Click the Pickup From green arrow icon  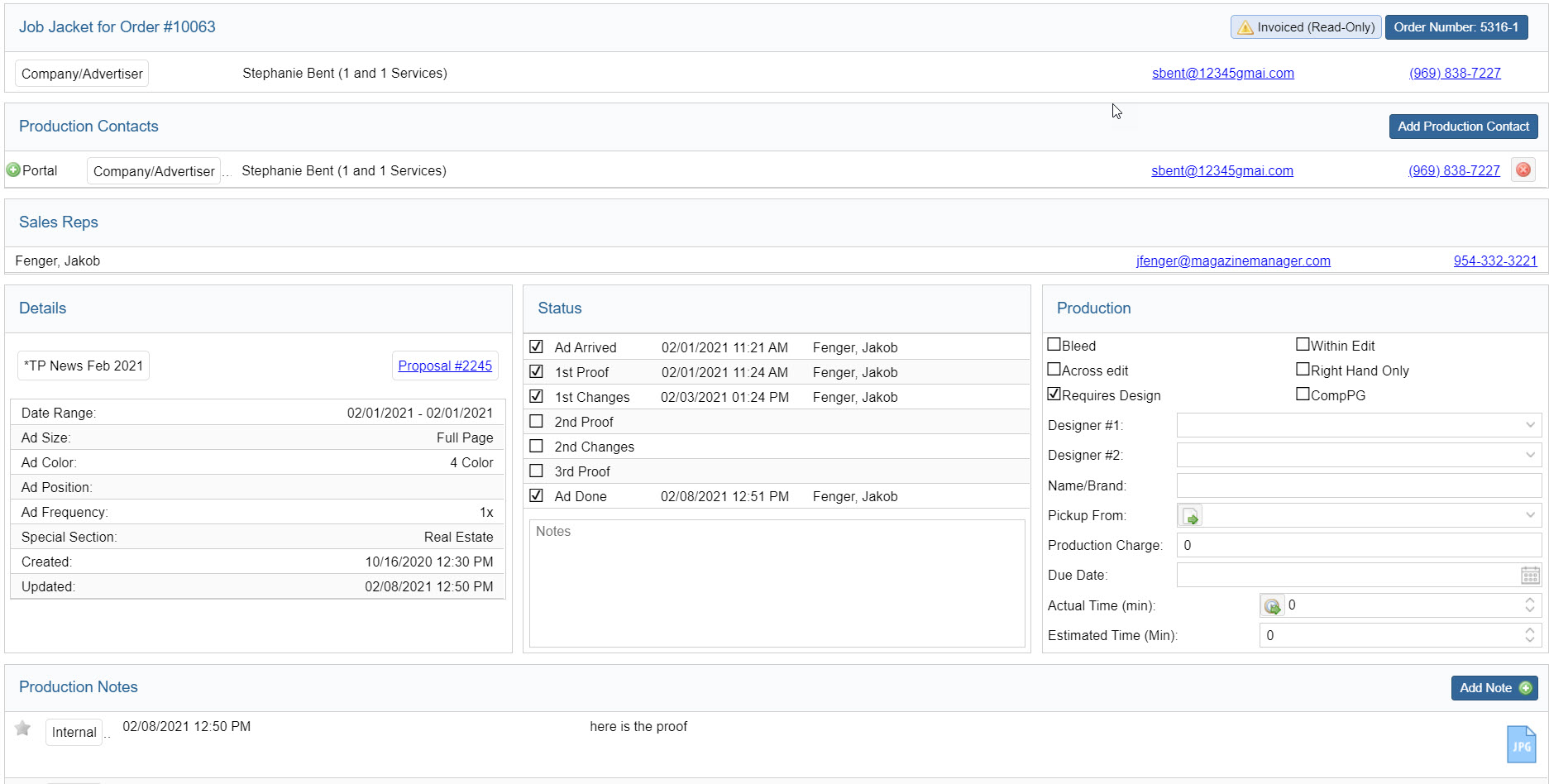tap(1191, 516)
